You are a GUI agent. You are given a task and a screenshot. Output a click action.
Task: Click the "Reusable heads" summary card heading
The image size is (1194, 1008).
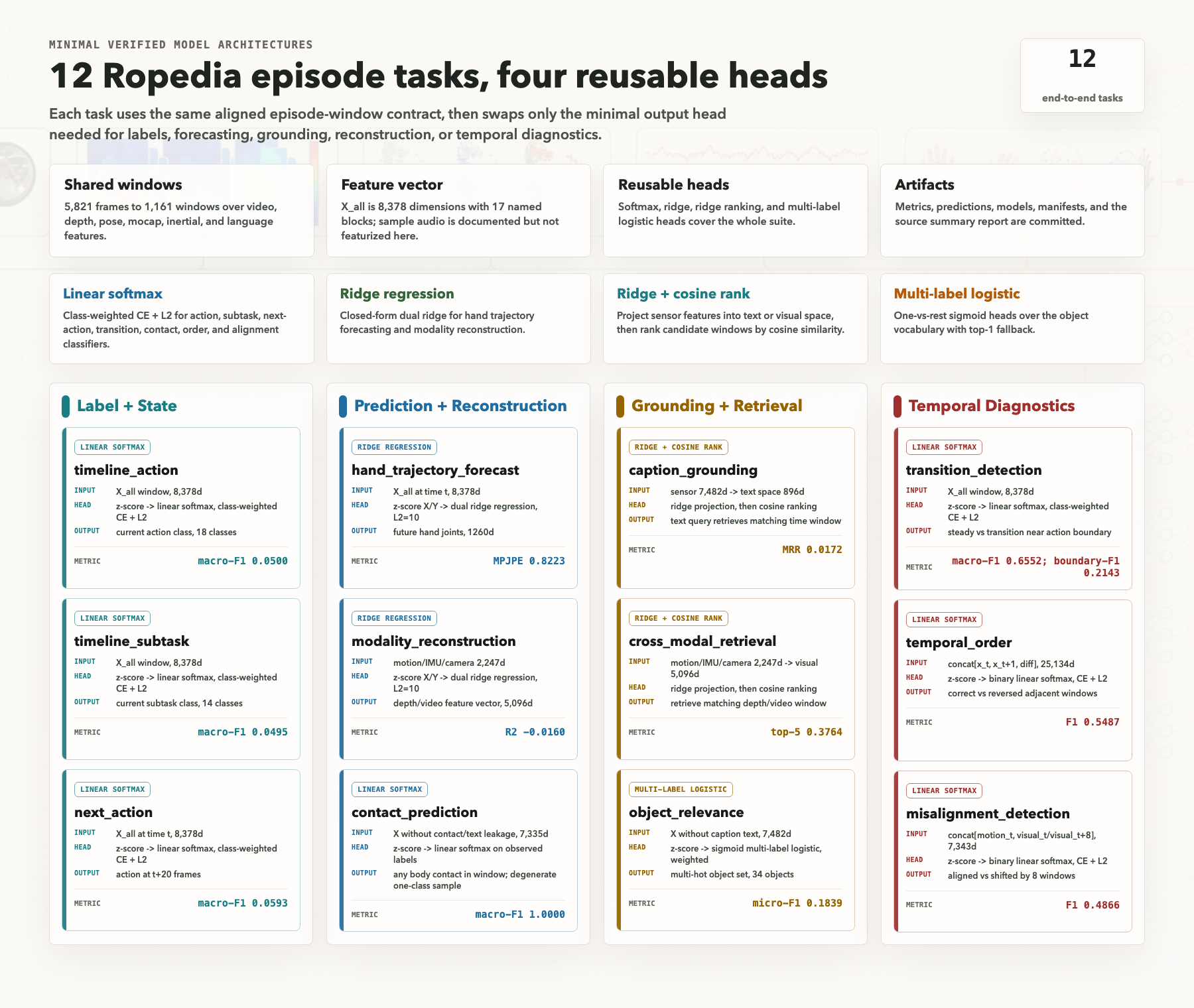(x=673, y=184)
